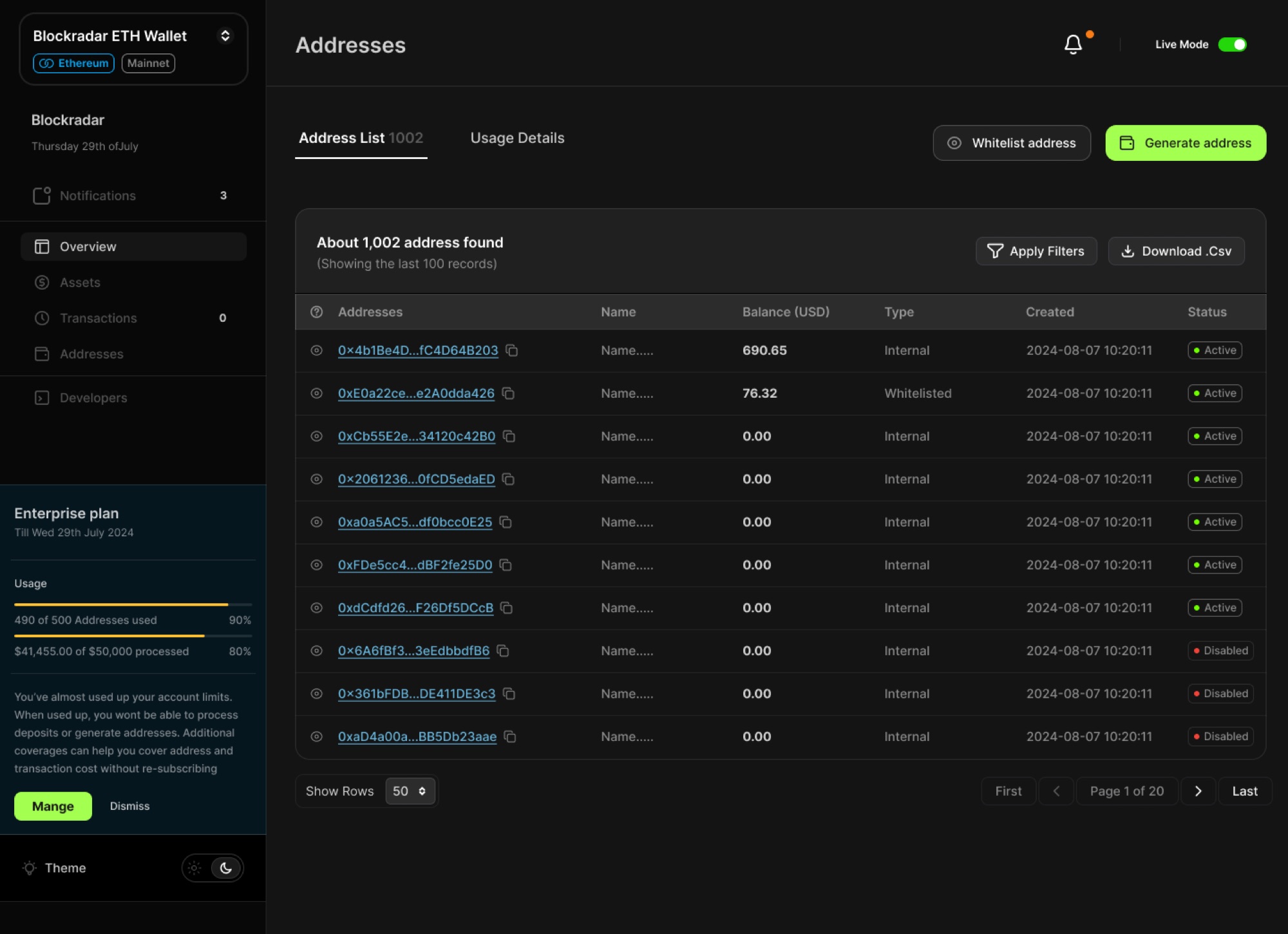Go to previous page arrow
Viewport: 1288px width, 934px height.
pos(1056,791)
